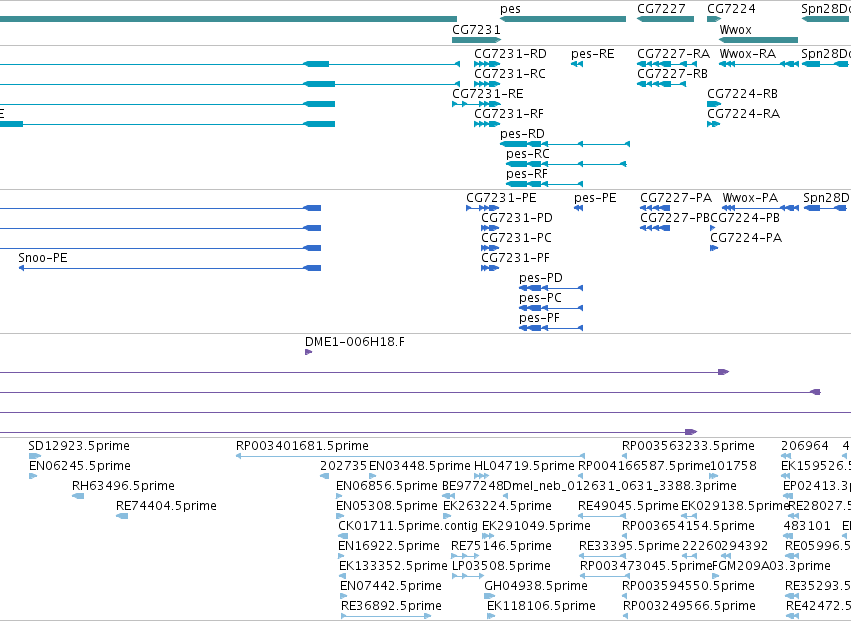The width and height of the screenshot is (851, 621).
Task: Select the HL04719.5prime EST
Action: (481, 477)
